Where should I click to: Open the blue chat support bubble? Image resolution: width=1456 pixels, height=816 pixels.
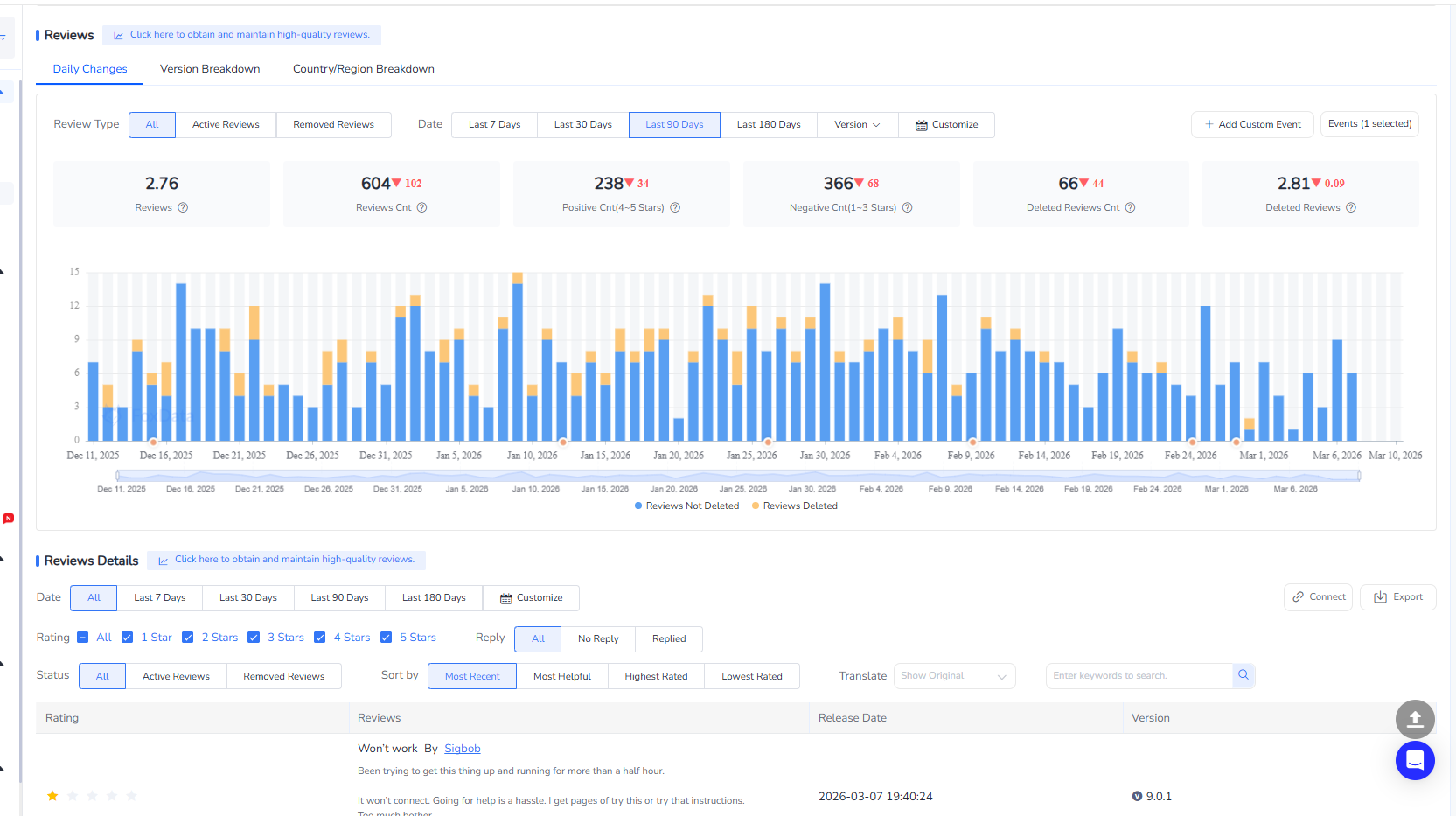(1414, 760)
